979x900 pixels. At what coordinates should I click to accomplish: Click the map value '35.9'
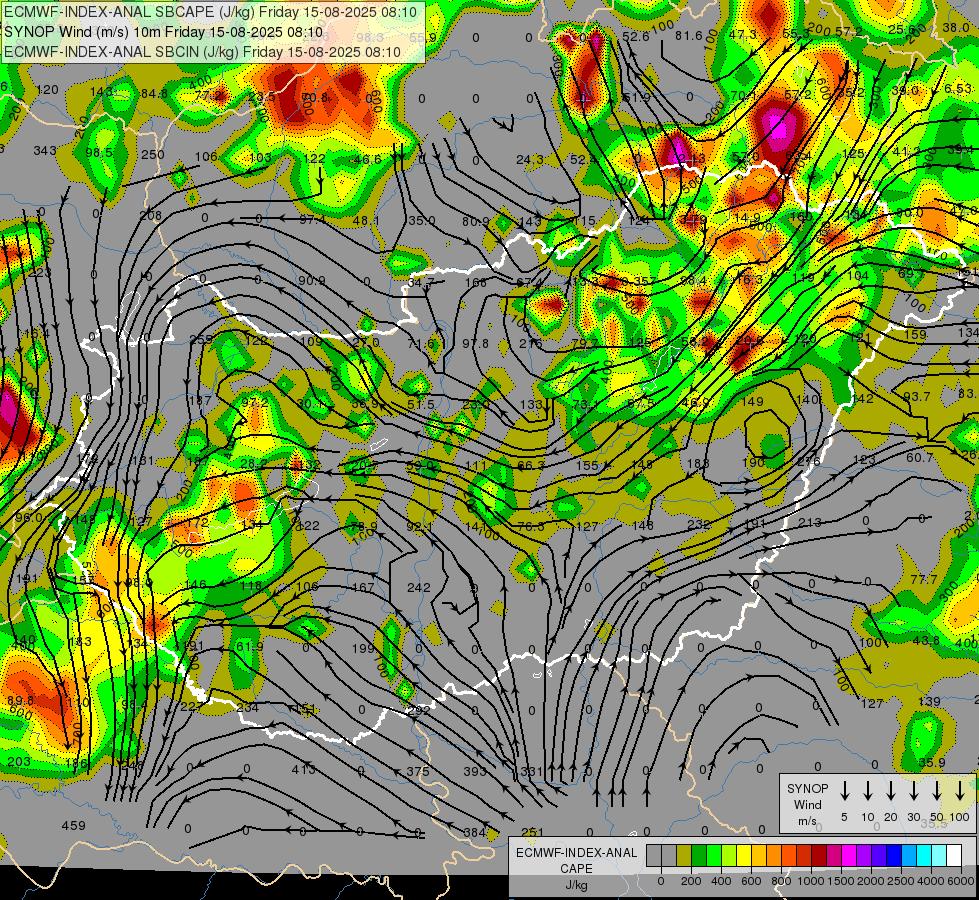click(x=932, y=763)
